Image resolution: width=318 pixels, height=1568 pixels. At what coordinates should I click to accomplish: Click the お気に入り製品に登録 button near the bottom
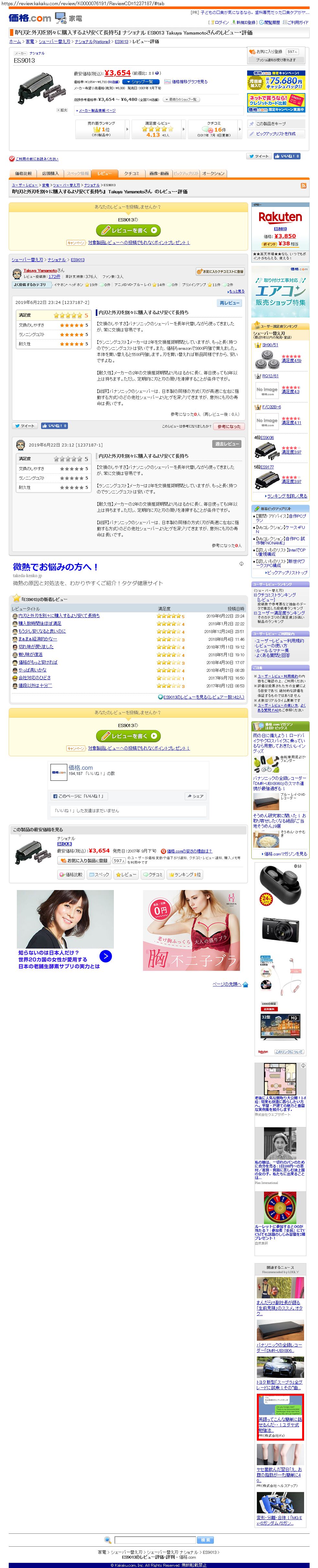tap(84, 860)
